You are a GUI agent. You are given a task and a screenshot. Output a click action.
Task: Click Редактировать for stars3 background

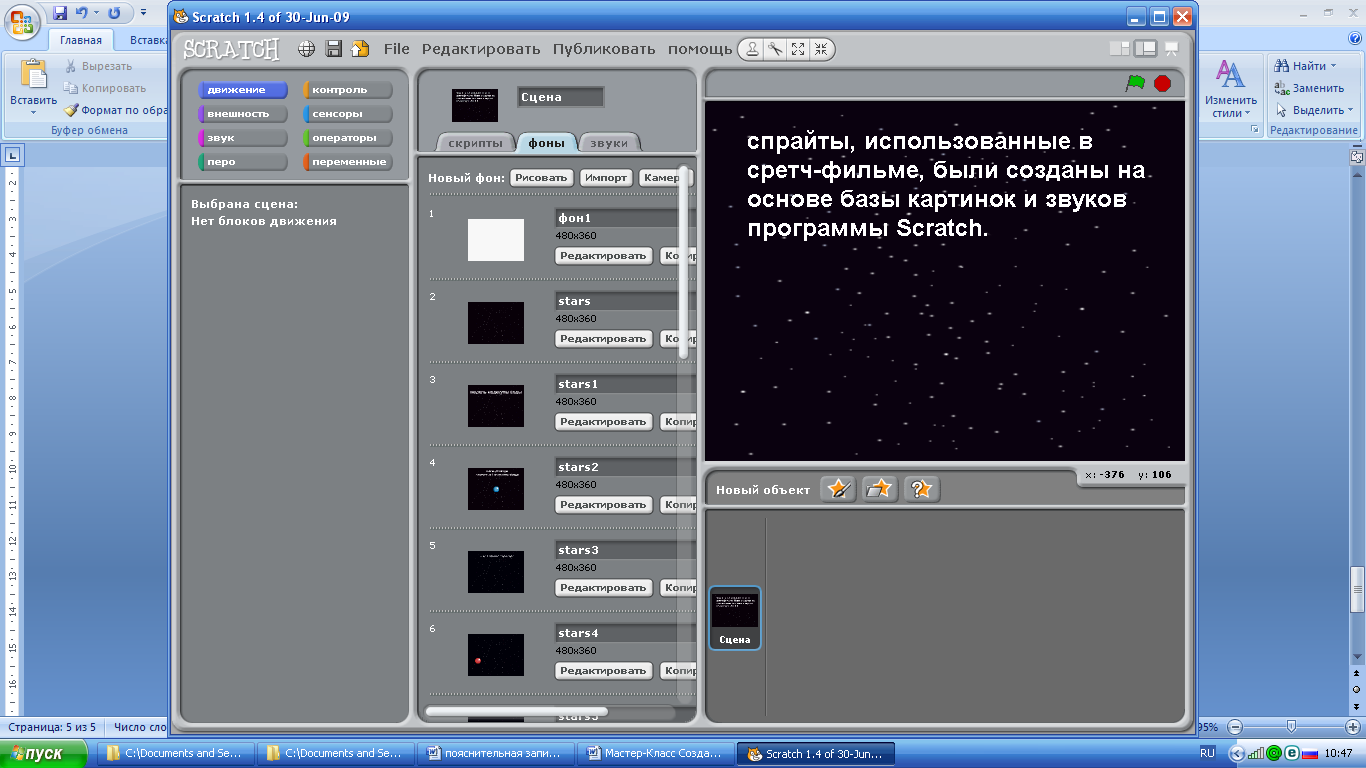(x=603, y=588)
